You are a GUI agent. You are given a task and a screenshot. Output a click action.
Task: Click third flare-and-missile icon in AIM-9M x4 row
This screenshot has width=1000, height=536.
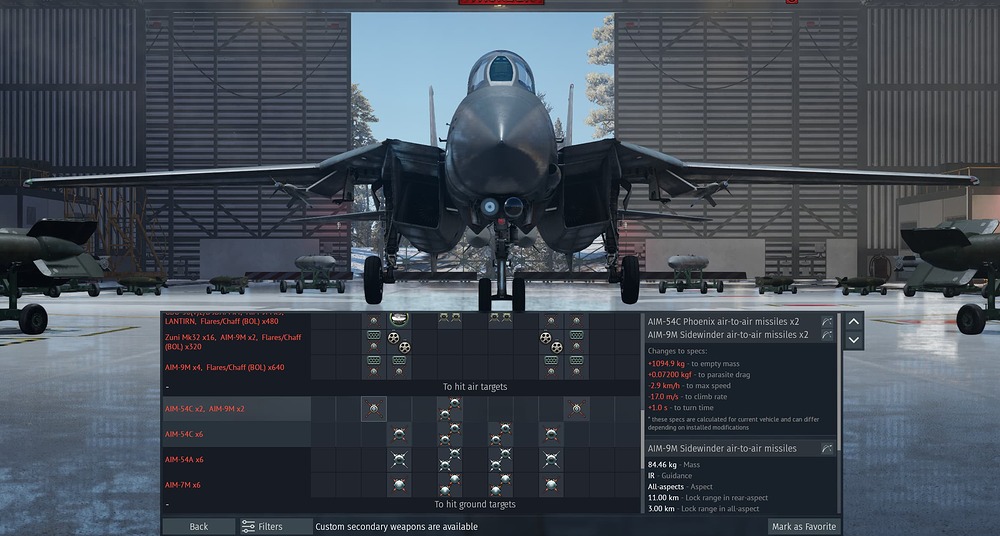coord(551,368)
